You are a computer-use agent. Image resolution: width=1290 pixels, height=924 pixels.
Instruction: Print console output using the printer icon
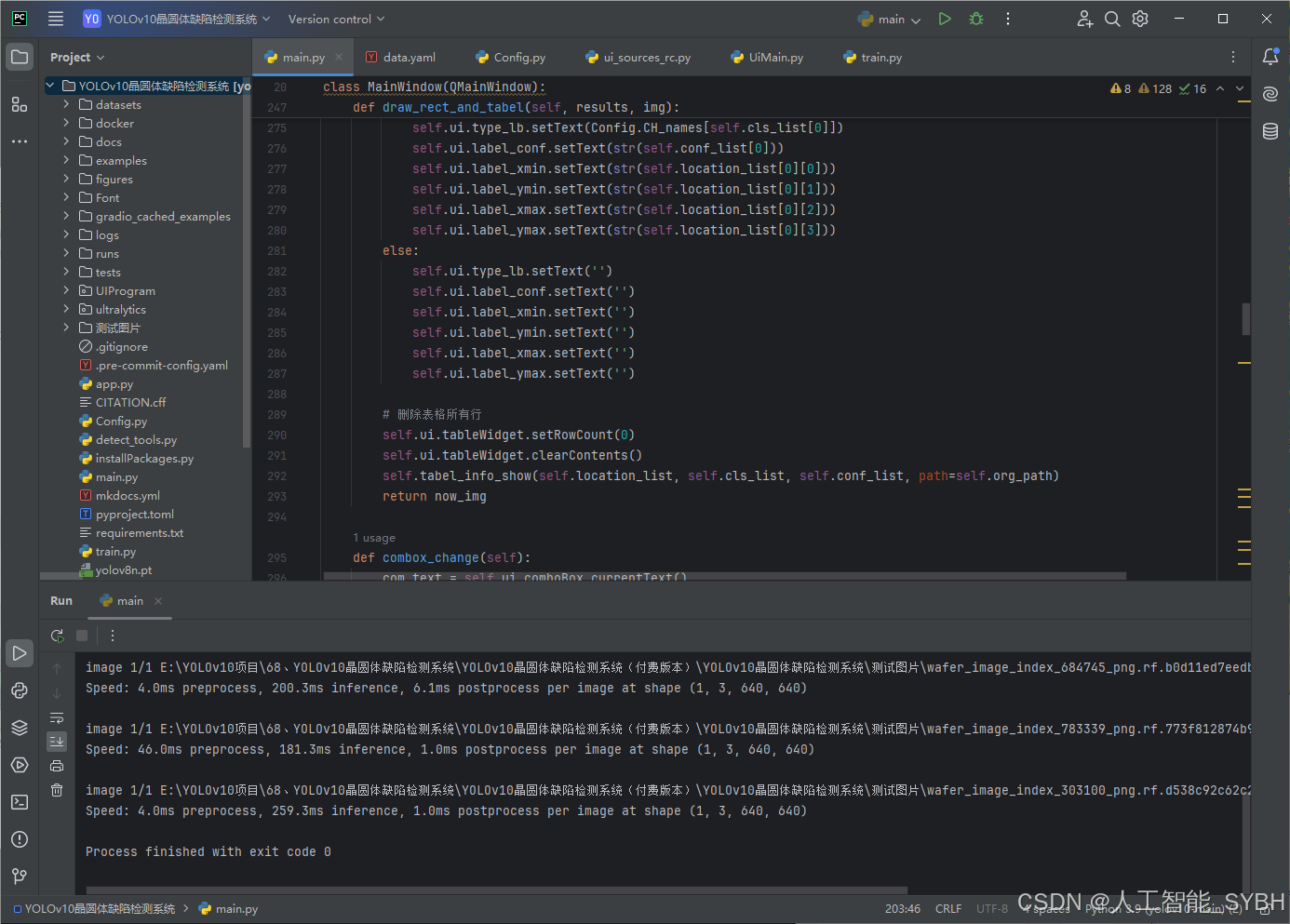(x=57, y=766)
